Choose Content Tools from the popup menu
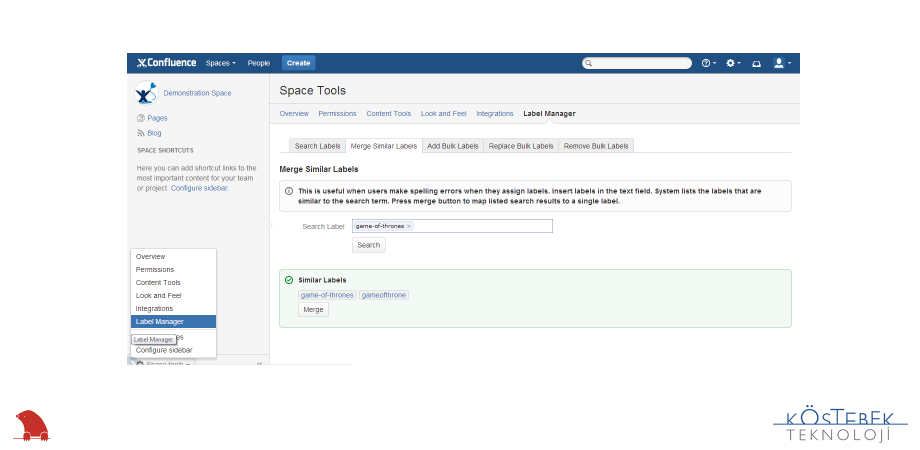Screen dimensions: 920x450 [158, 283]
